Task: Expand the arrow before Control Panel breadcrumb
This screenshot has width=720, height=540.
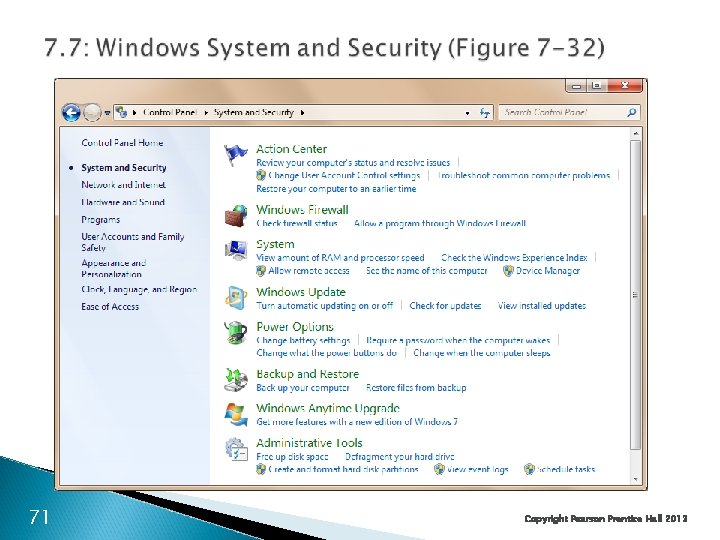Action: point(135,112)
